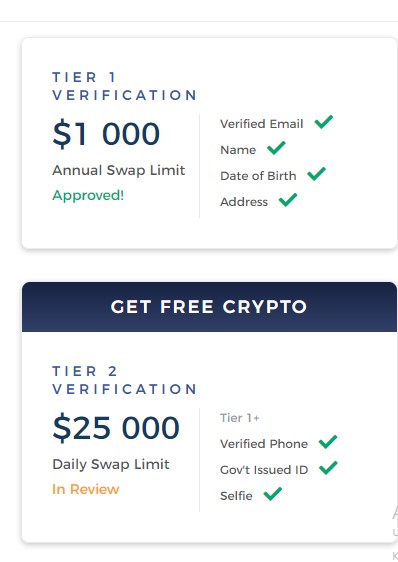This screenshot has height=562, width=398.
Task: Click the Approved! status text
Action: (x=88, y=195)
